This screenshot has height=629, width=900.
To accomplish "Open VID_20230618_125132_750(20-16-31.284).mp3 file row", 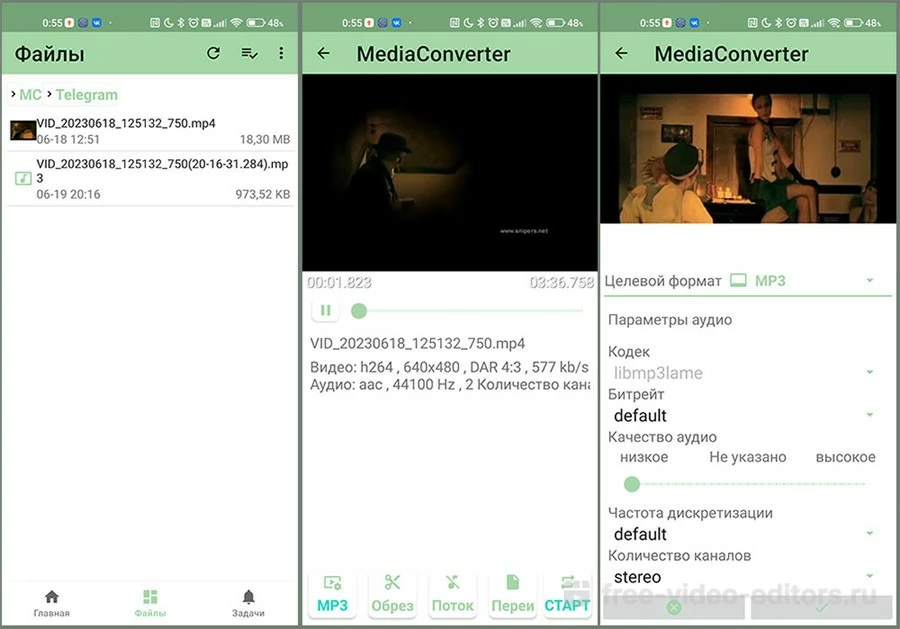I will [150, 178].
